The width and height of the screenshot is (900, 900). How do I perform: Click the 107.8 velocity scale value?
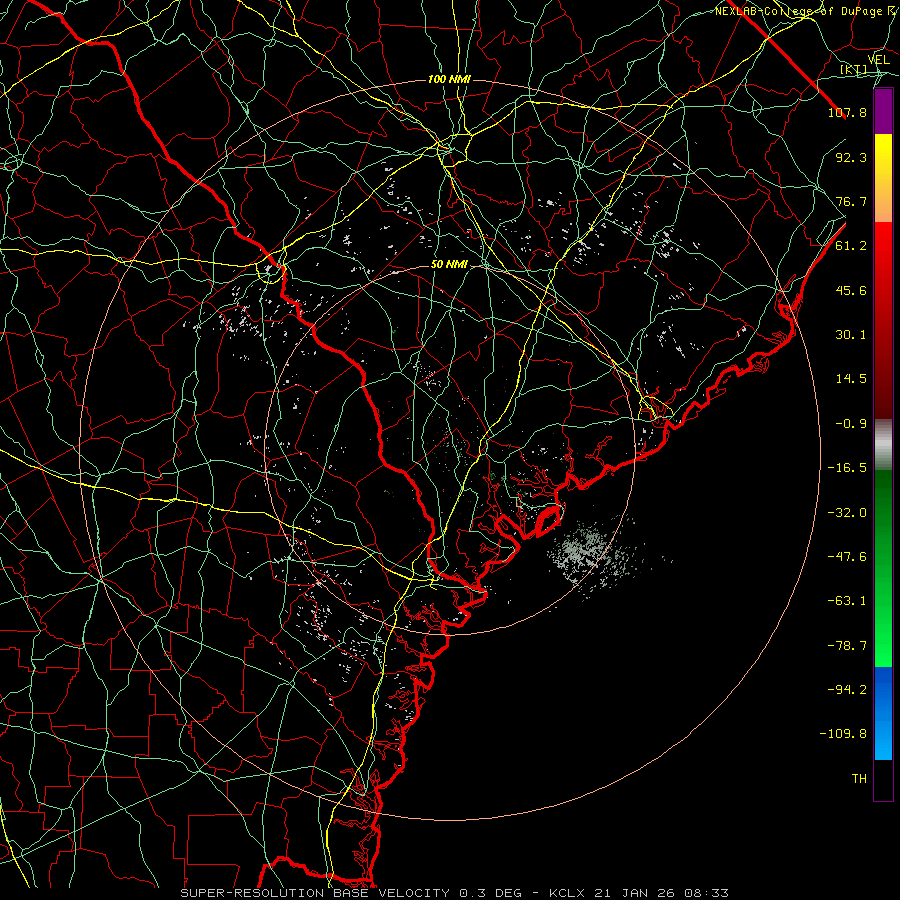coord(847,112)
